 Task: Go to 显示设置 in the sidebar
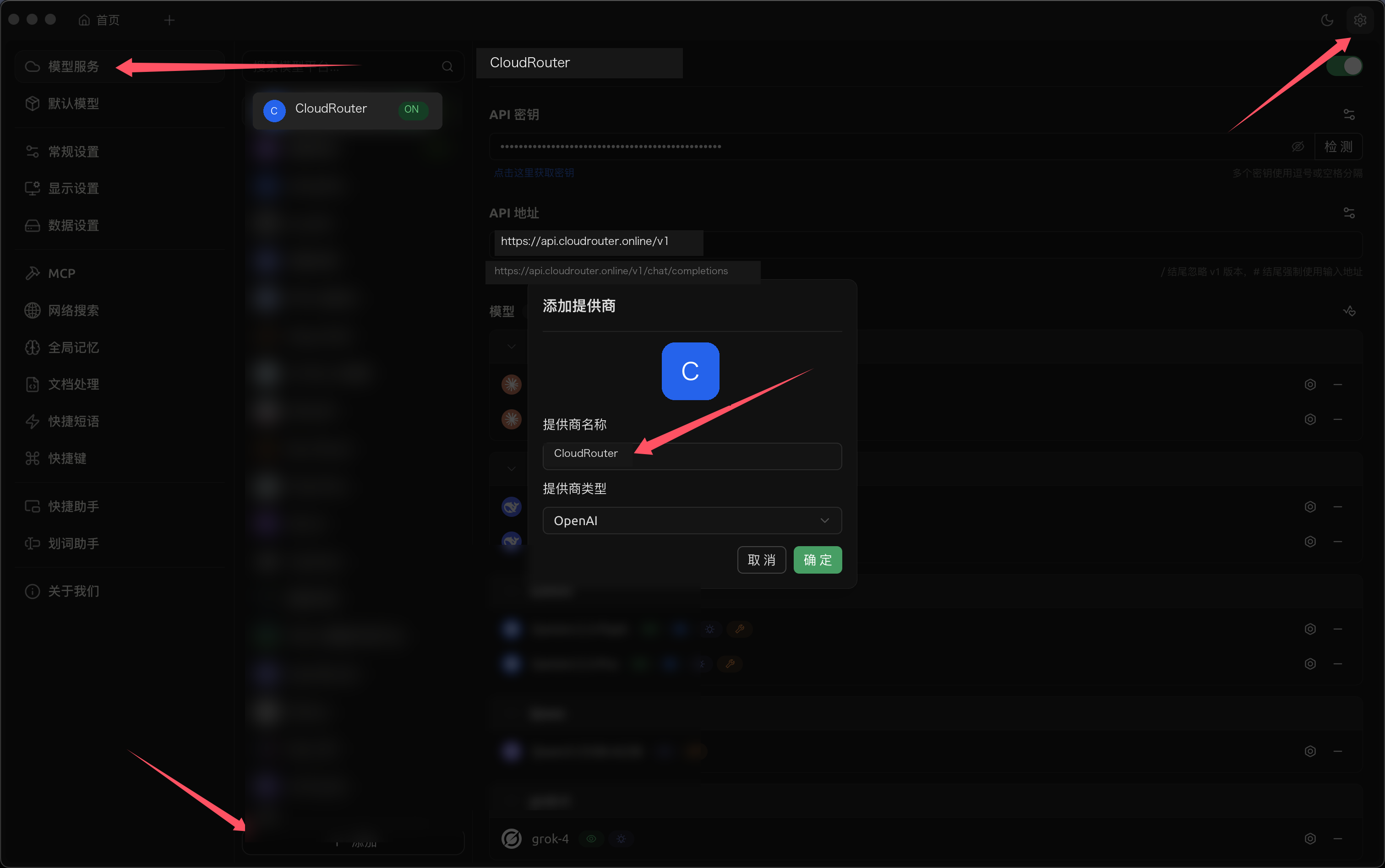coord(120,188)
